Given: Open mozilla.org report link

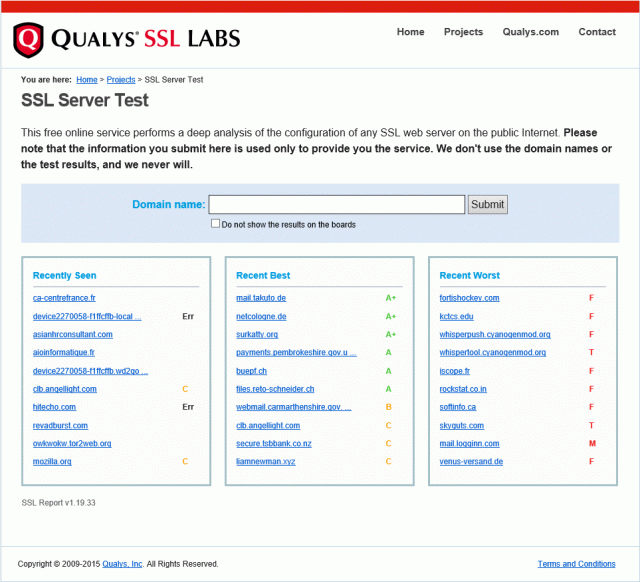Looking at the screenshot, I should (52, 462).
